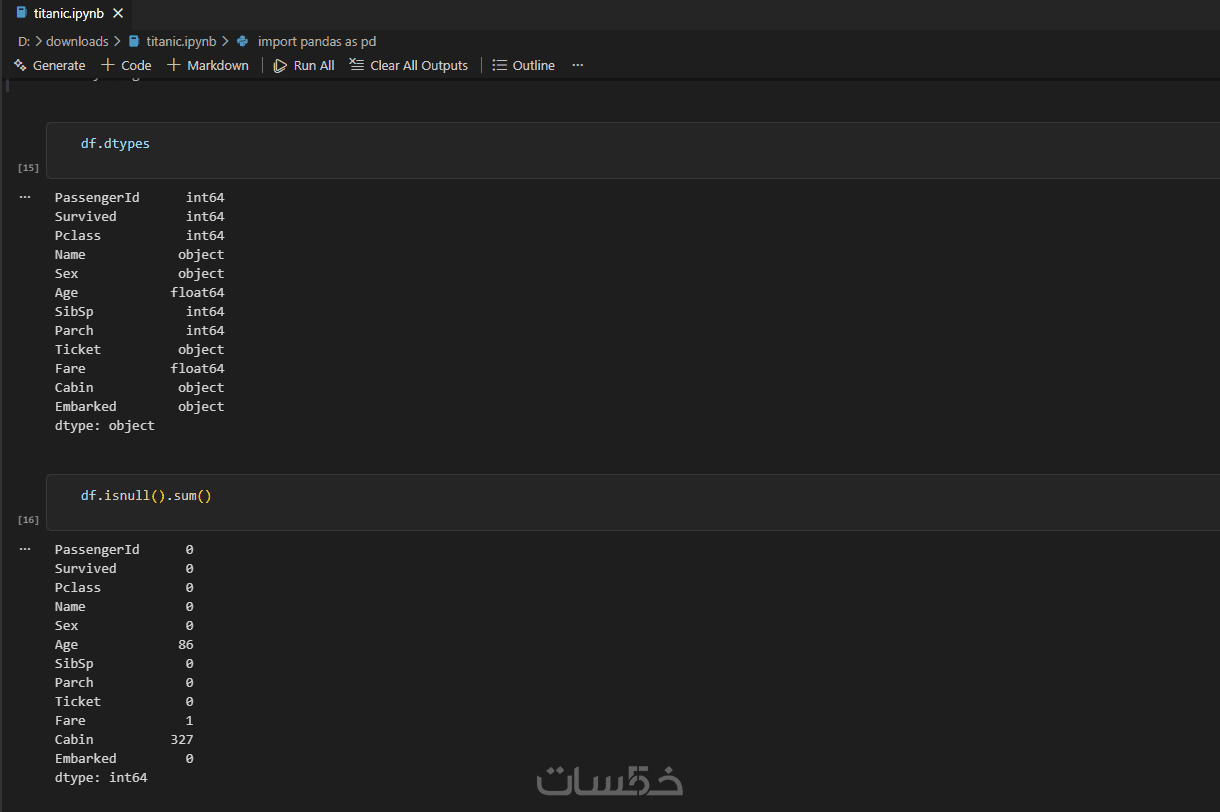This screenshot has height=812, width=1220.
Task: Open the notebook Outline view
Action: [523, 65]
